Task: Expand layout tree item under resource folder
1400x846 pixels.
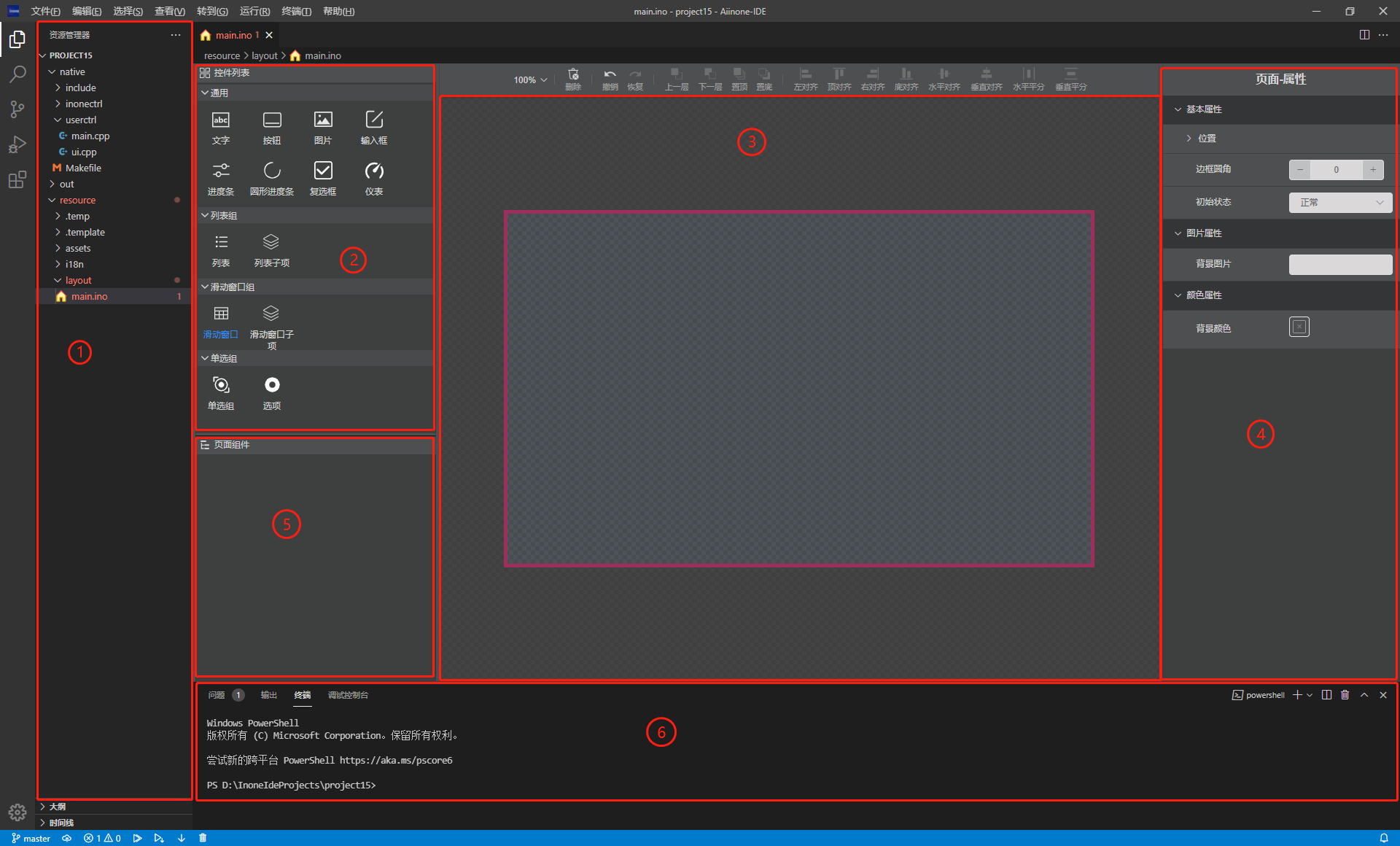Action: 57,280
